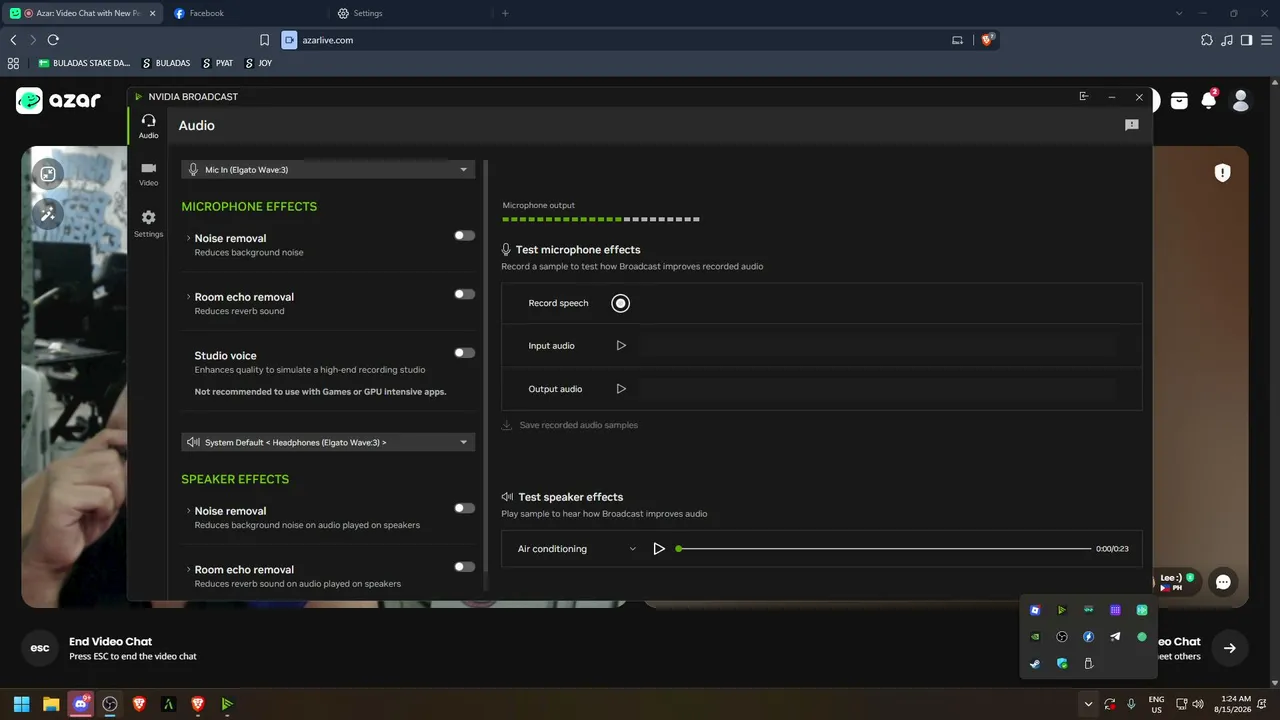Image resolution: width=1280 pixels, height=720 pixels.
Task: Switch to the Audio tab in NVIDIA Broadcast
Action: click(x=148, y=126)
